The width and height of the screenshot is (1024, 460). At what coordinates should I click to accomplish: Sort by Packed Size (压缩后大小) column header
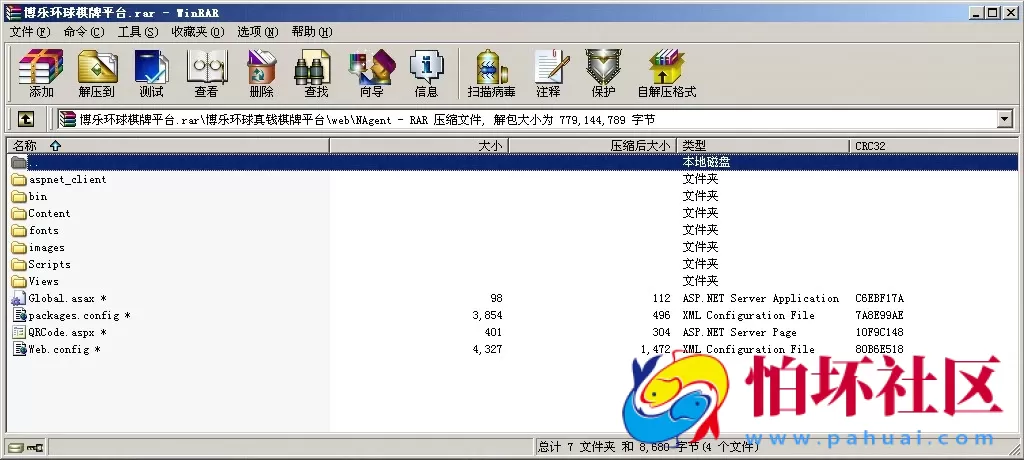click(x=592, y=146)
